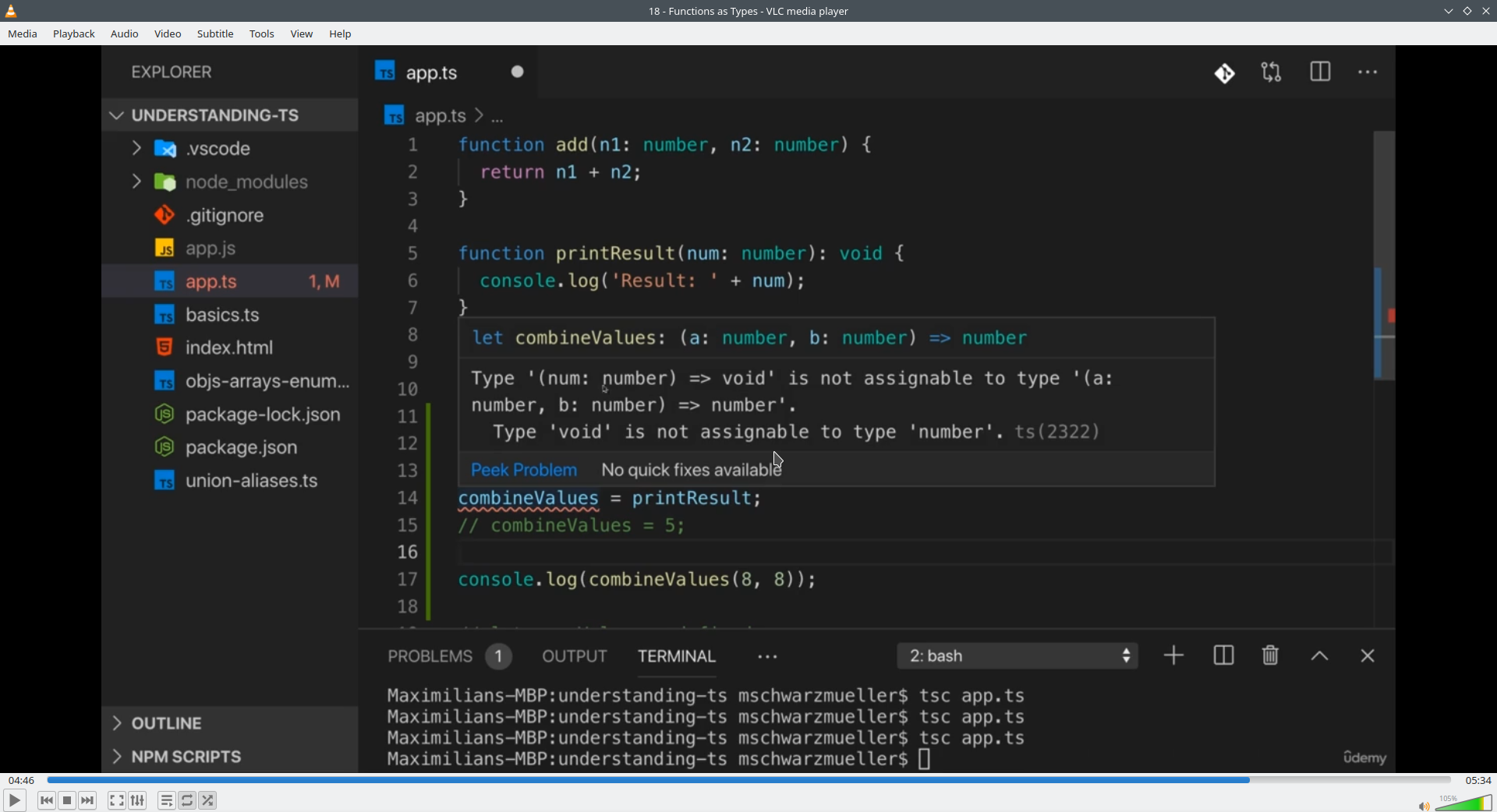Click the unsaved dot on the app.ts tab
Image resolution: width=1497 pixels, height=812 pixels.
tap(518, 72)
